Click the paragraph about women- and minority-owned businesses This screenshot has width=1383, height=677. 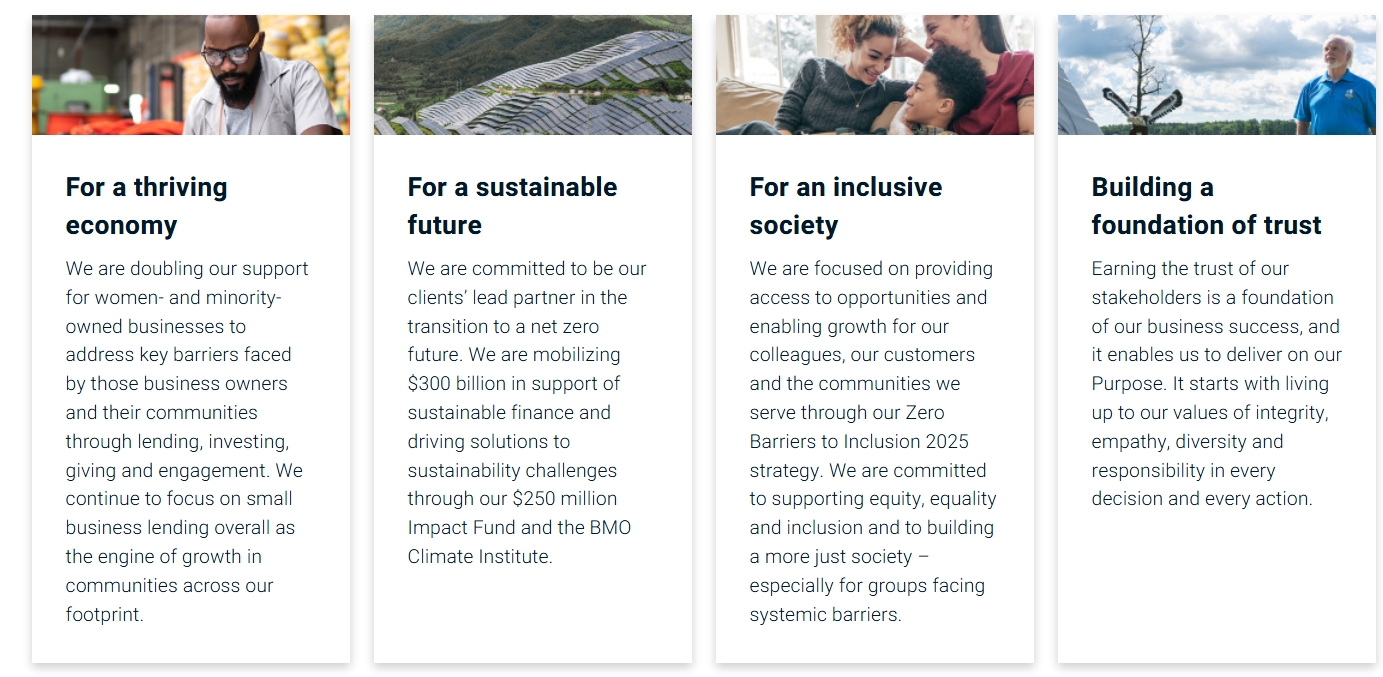187,441
